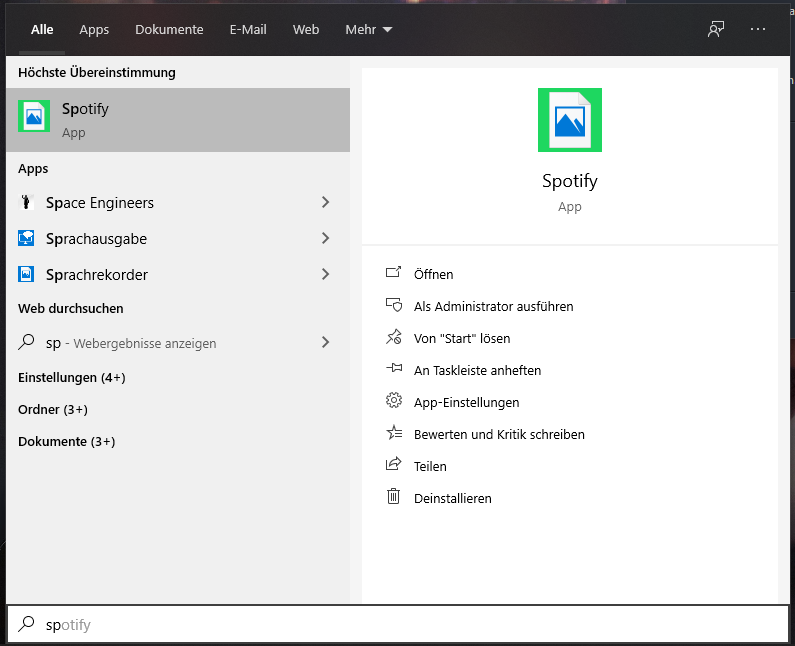795x646 pixels.
Task: Select the E-Mail filter tab
Action: coord(247,30)
